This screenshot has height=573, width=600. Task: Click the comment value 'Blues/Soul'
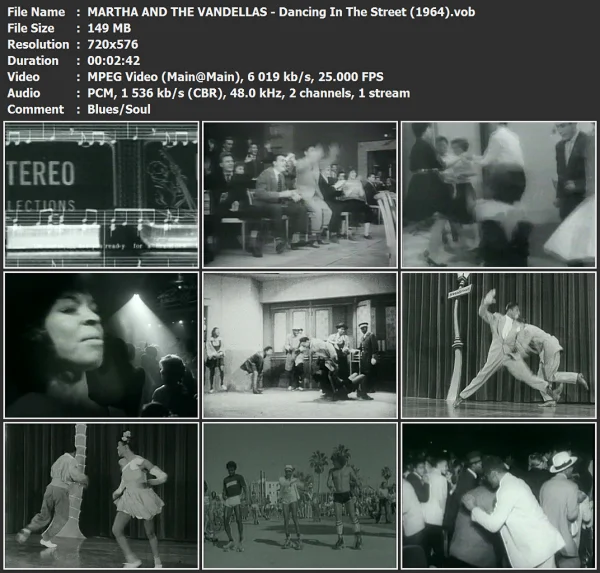click(x=119, y=109)
